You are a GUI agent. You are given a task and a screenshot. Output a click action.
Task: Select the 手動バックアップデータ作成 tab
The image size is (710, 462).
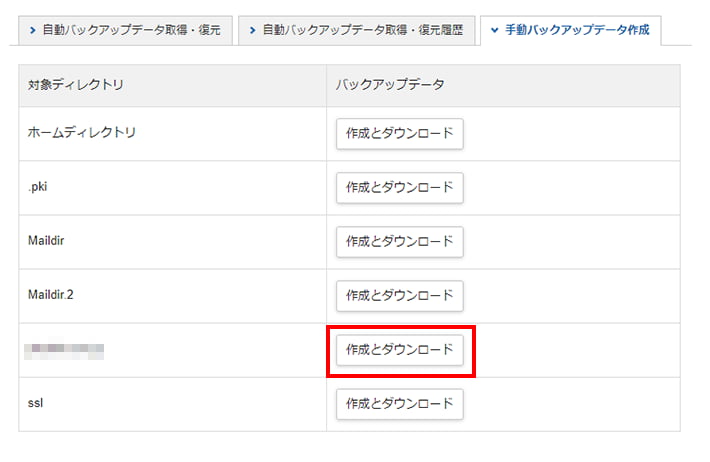coord(571,30)
